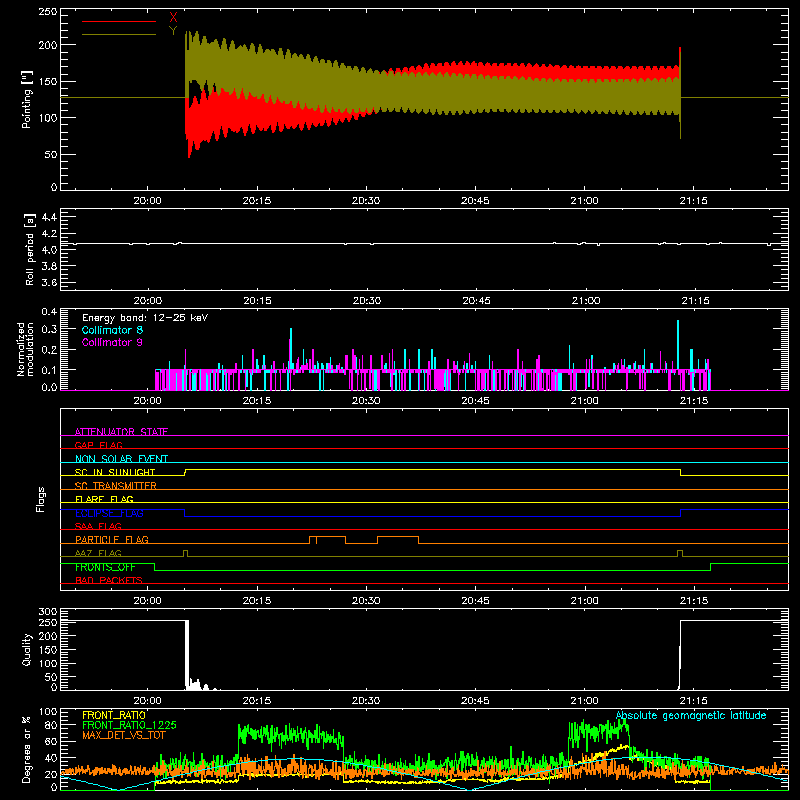Screen dimensions: 800x800
Task: Click the ATTENUATOR_STATE flag label
Action: tap(121, 432)
